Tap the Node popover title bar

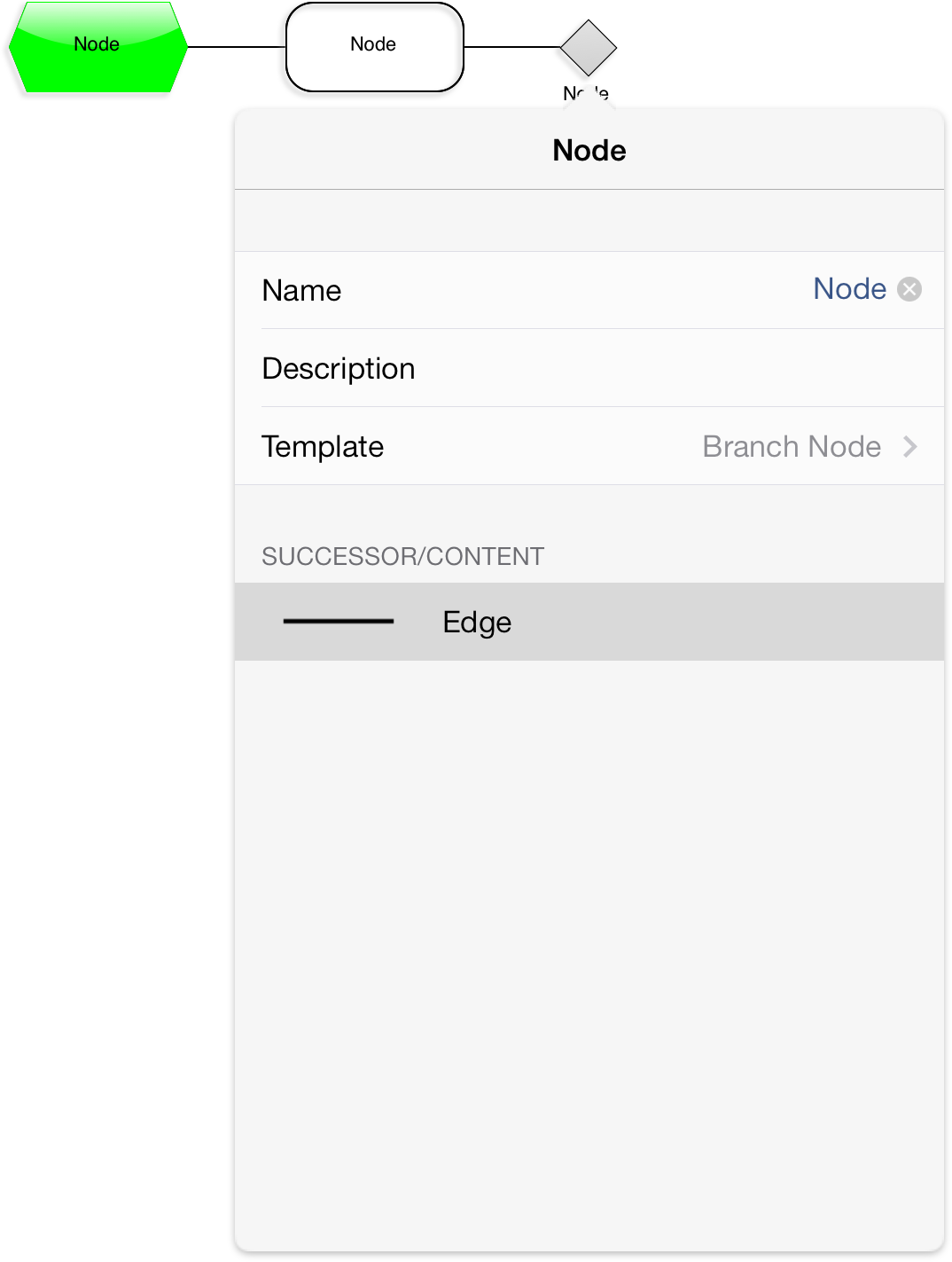[589, 150]
